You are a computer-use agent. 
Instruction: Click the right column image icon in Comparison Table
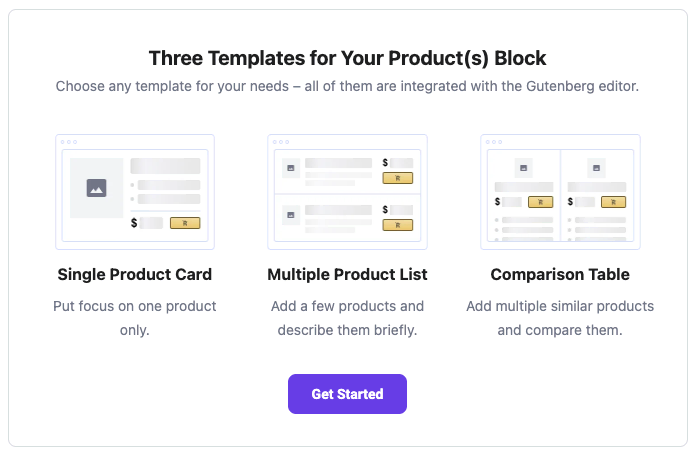click(597, 168)
